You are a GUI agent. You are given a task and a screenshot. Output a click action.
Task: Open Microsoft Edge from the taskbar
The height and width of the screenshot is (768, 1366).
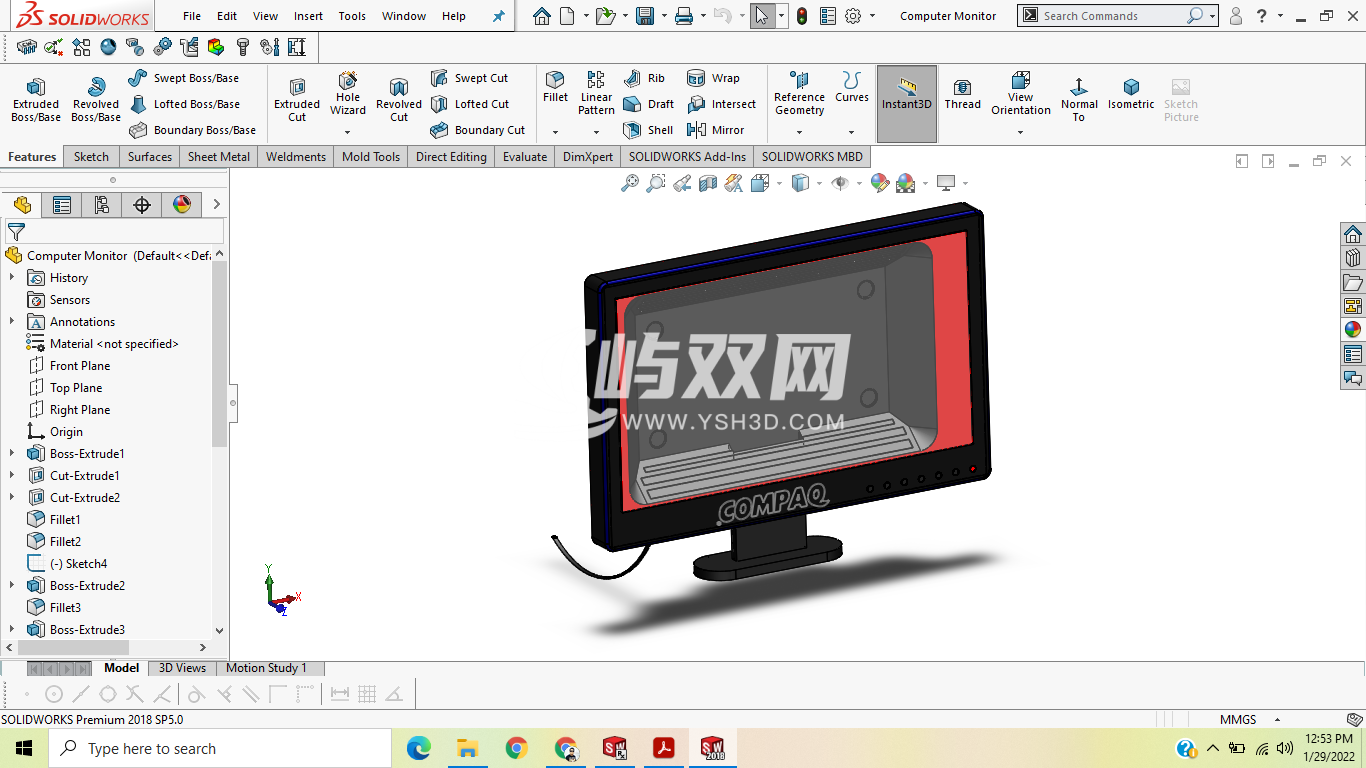click(419, 748)
